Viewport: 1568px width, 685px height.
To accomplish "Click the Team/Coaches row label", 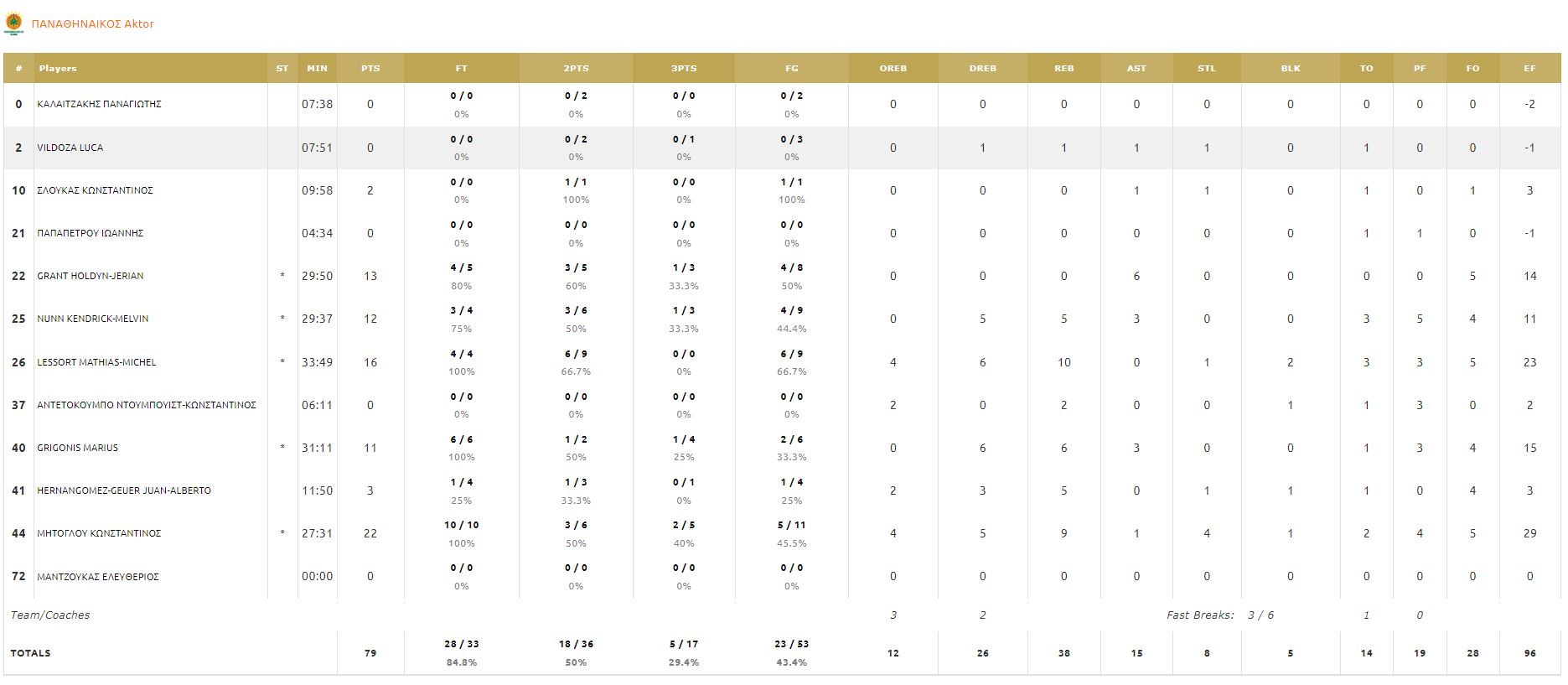I will click(x=49, y=615).
